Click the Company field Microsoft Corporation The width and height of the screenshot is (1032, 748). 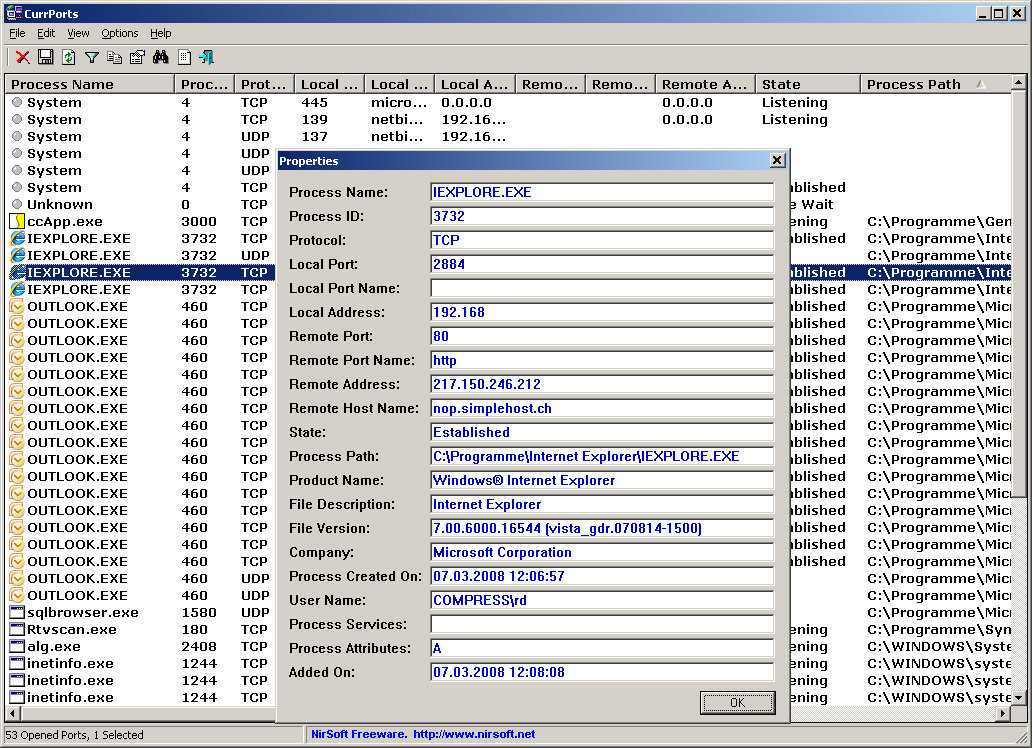pos(602,552)
